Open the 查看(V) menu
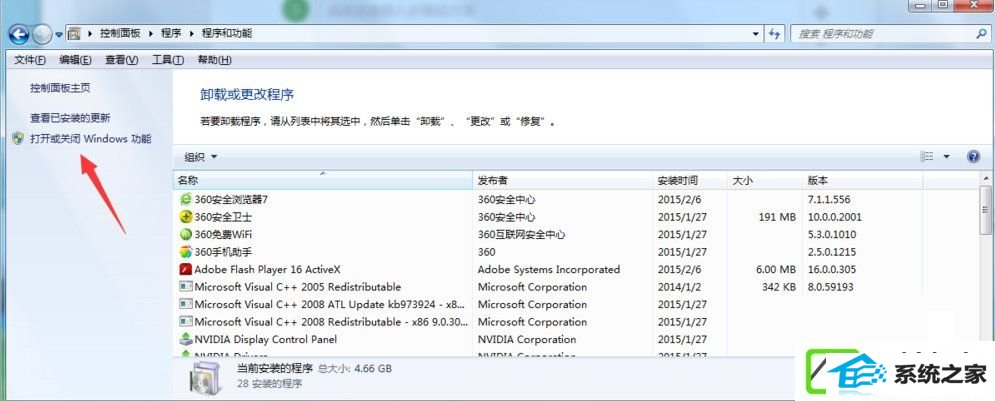The image size is (995, 401). (121, 60)
